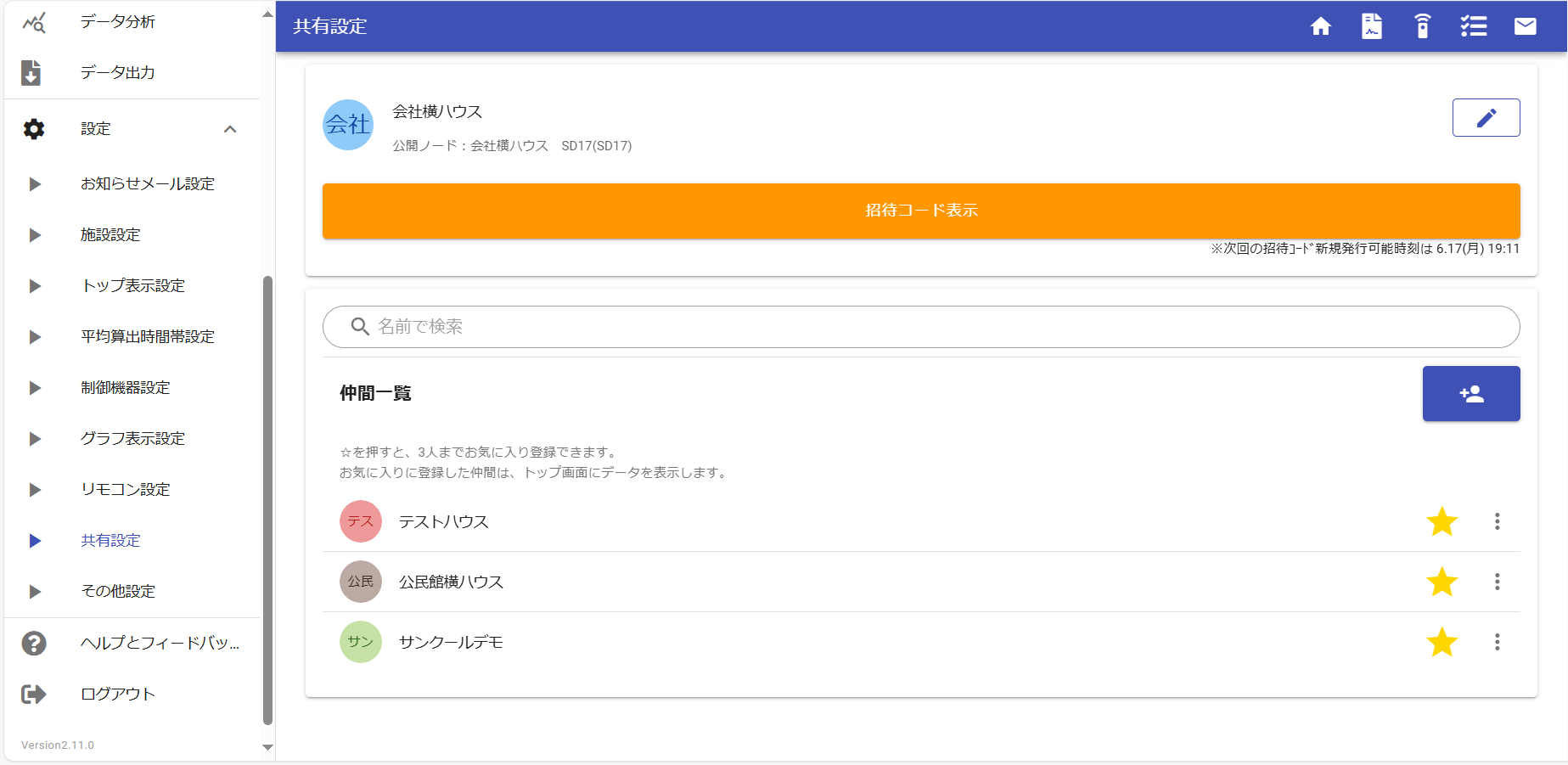This screenshot has height=765, width=1568.
Task: Click the sidebar scroll down arrow
Action: click(268, 747)
